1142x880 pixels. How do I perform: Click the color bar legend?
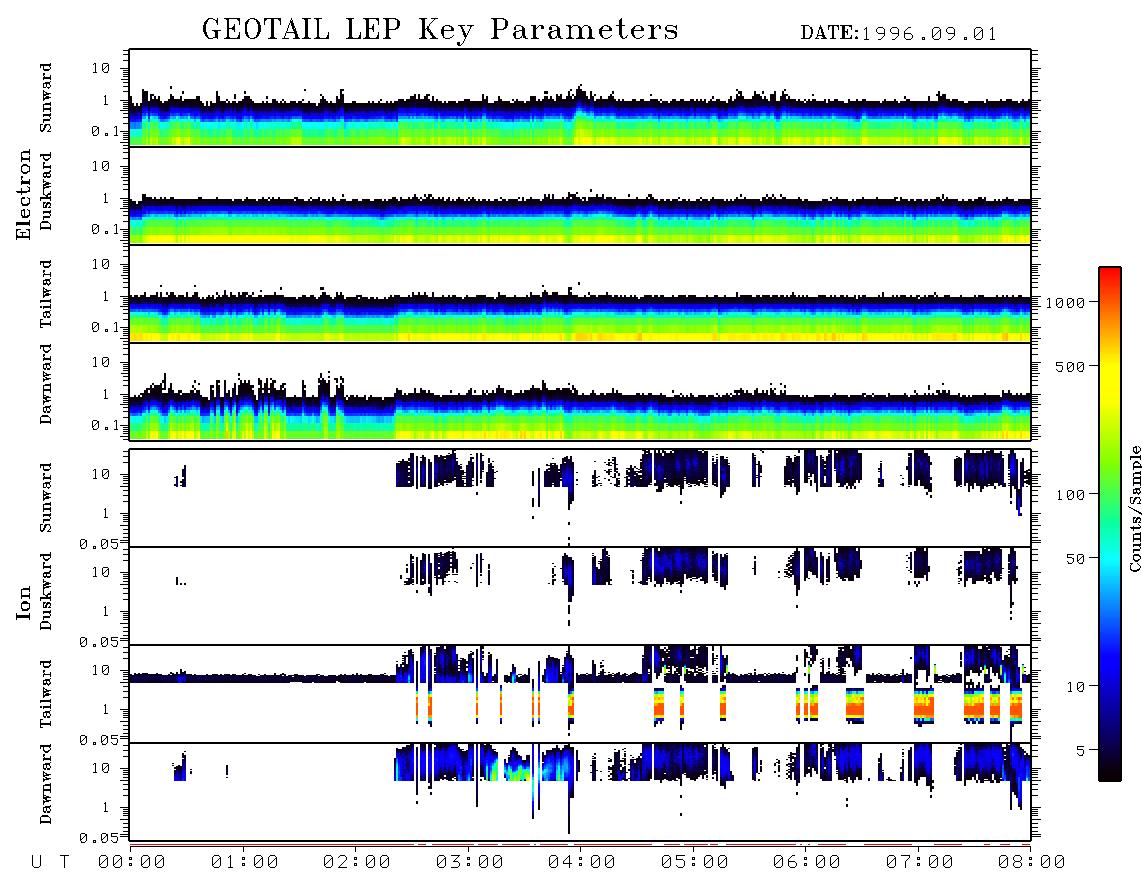[x=1109, y=524]
